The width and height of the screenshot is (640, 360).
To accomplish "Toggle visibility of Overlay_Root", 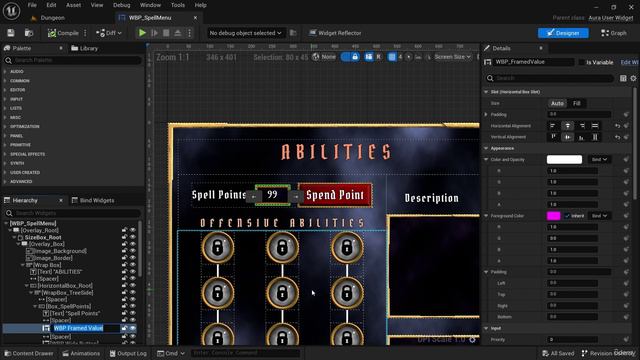I will pyautogui.click(x=133, y=230).
